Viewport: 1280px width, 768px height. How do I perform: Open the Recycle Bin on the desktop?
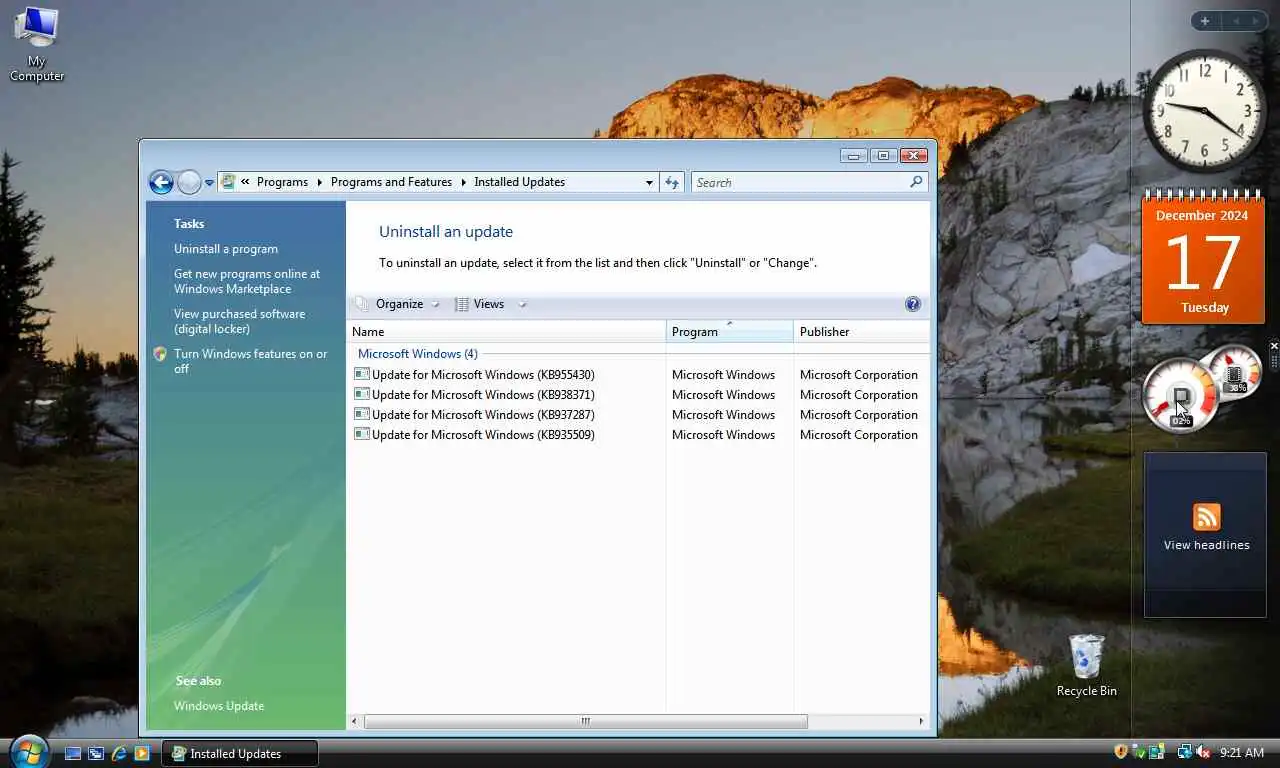click(1086, 665)
